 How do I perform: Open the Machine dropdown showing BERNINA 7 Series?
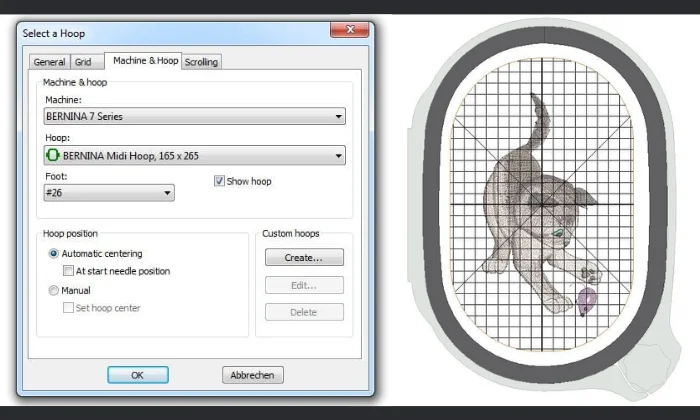click(195, 116)
